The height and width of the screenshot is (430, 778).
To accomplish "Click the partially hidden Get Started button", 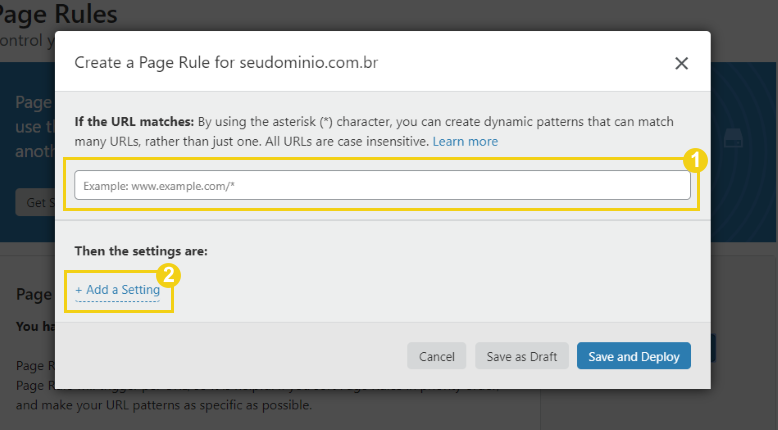I will (35, 202).
